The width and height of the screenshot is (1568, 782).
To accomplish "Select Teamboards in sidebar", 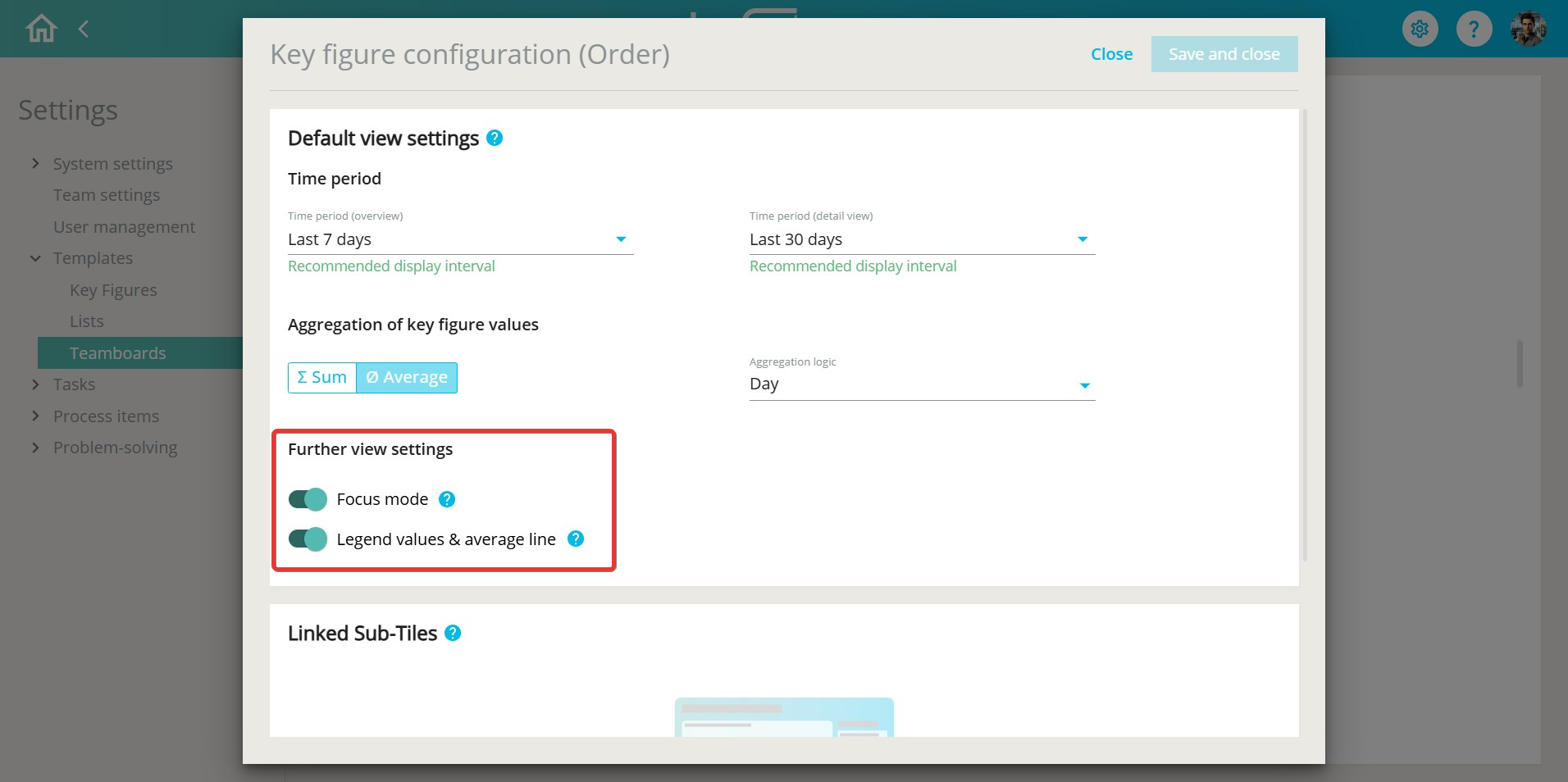I will tap(117, 353).
